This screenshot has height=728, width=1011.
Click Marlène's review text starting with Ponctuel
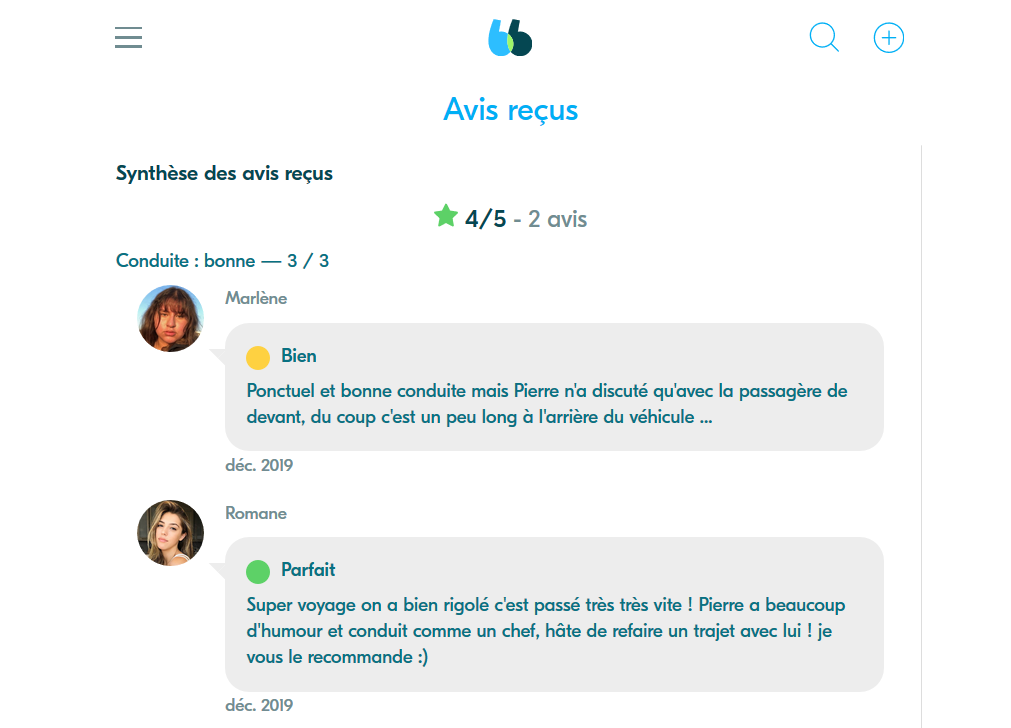546,403
